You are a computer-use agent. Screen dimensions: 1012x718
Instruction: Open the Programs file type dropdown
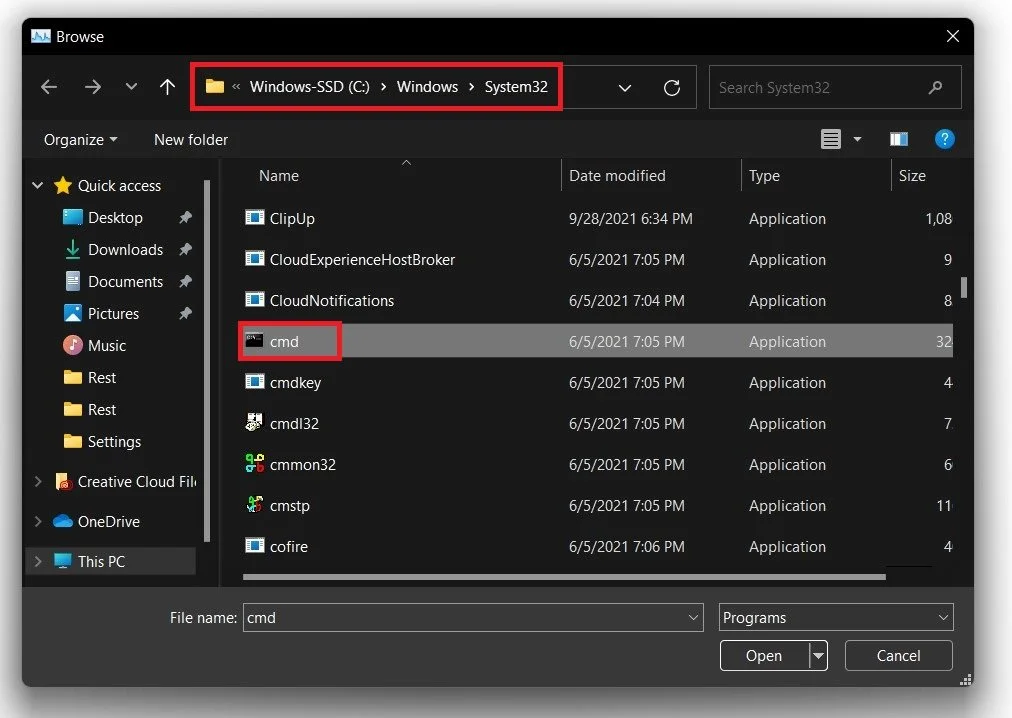[836, 617]
